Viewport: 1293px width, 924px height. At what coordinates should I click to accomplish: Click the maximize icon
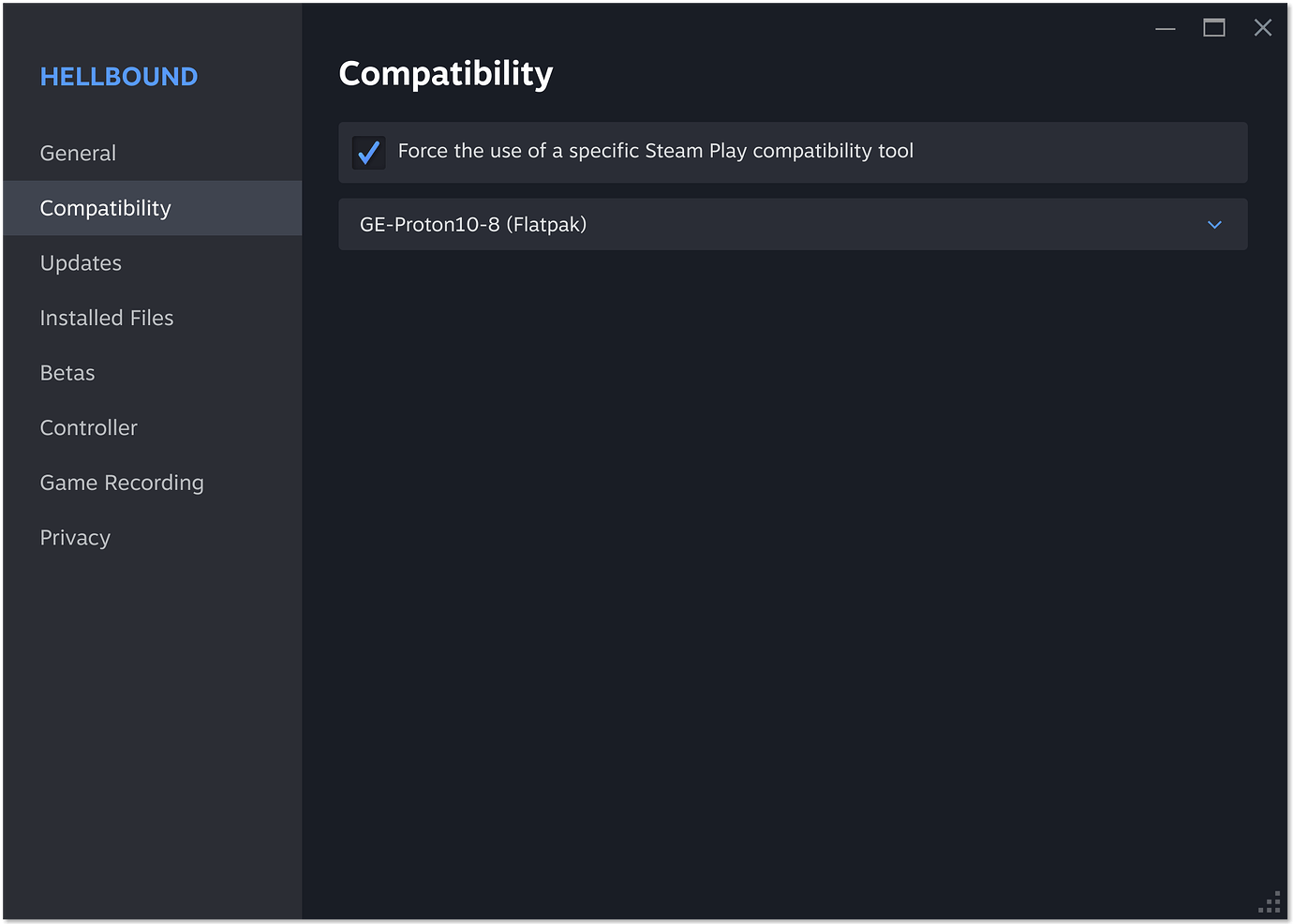coord(1213,27)
